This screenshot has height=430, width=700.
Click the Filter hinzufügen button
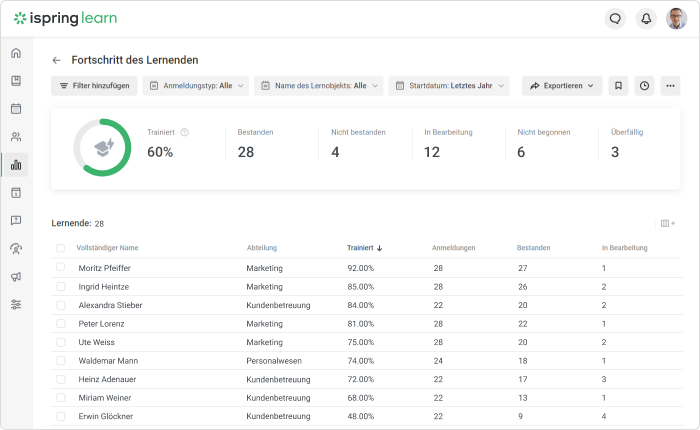click(94, 86)
